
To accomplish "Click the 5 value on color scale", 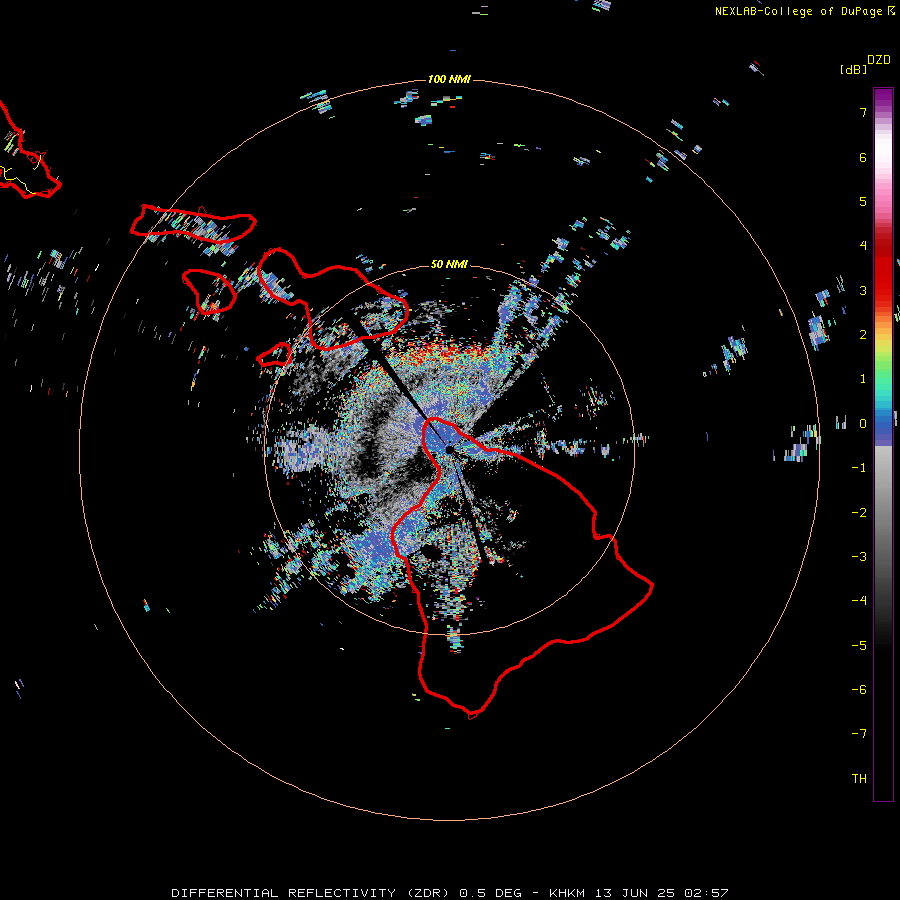I will tap(863, 201).
